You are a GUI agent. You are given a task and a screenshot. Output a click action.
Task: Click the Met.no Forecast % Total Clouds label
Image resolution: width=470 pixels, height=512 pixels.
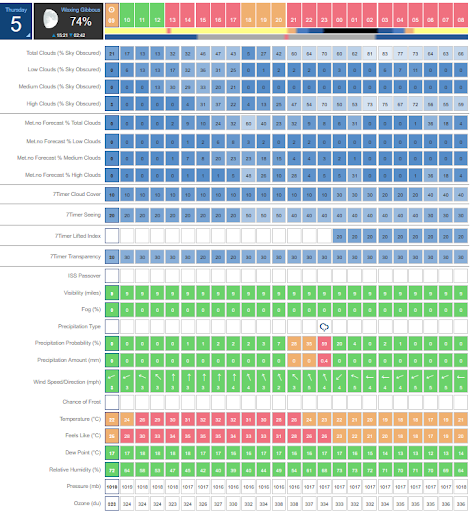63,123
